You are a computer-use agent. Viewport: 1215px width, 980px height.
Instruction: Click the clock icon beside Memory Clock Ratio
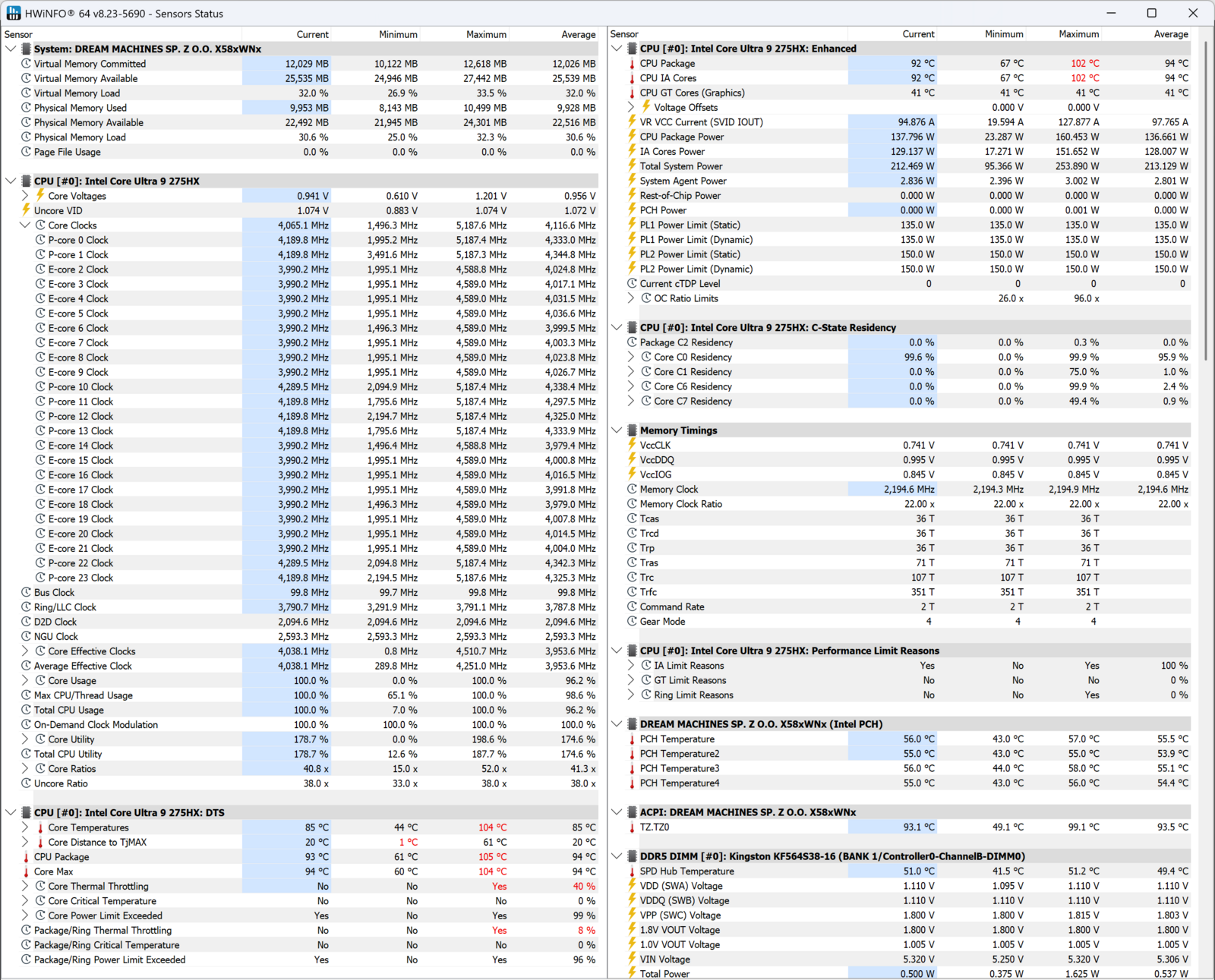(633, 503)
